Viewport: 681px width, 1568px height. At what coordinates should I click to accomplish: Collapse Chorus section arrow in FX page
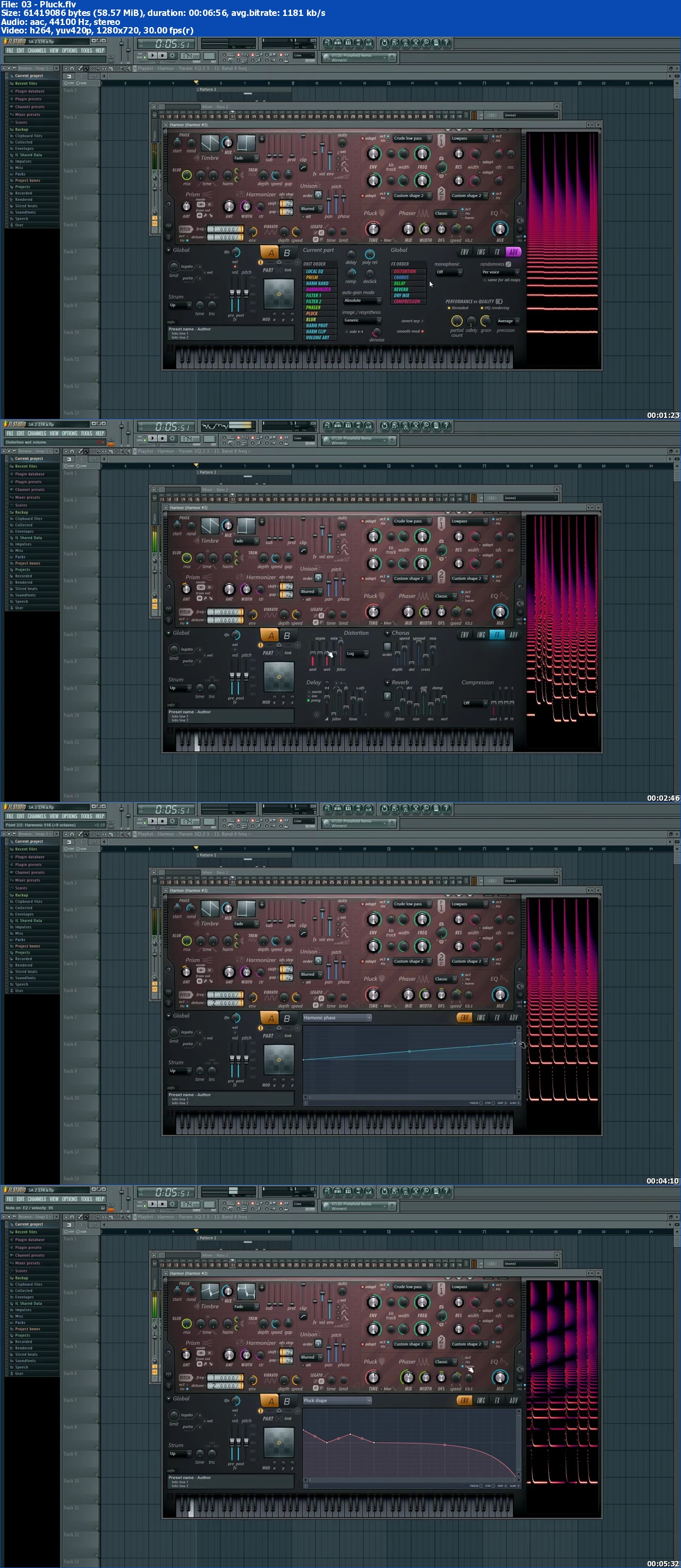point(387,633)
